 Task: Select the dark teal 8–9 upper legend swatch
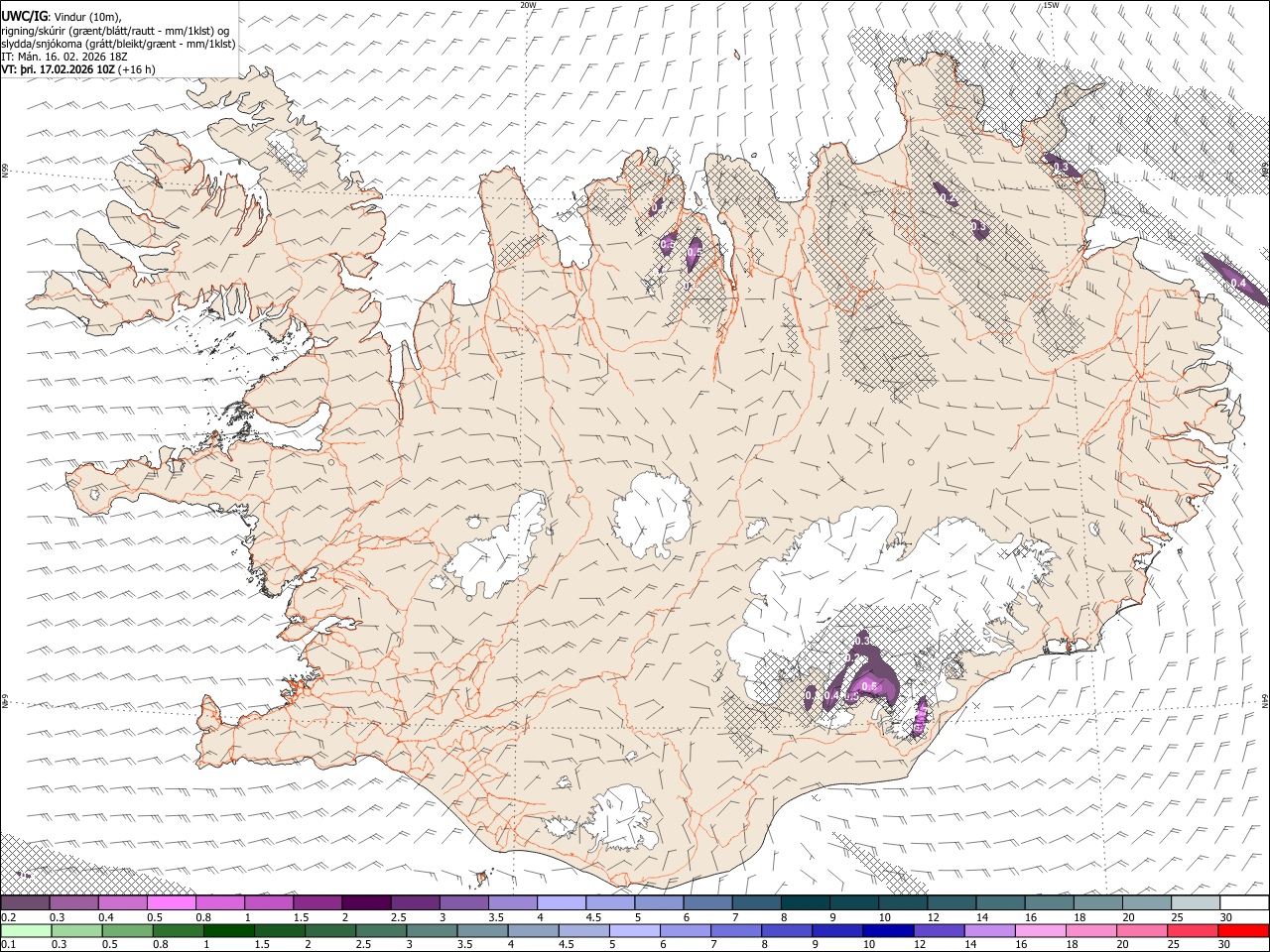(804, 902)
